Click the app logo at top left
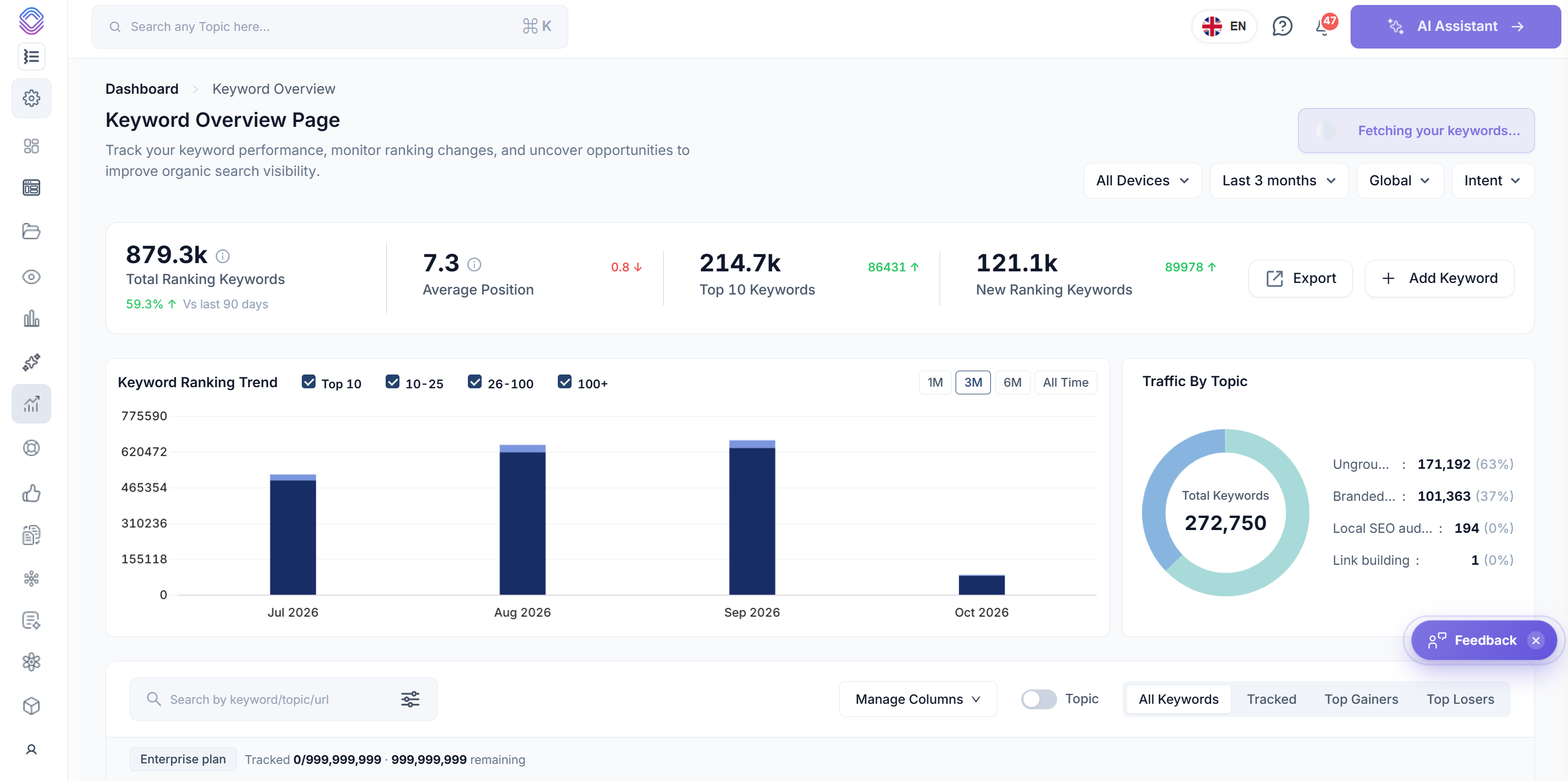Screen dimensions: 1568x781 pos(31,21)
